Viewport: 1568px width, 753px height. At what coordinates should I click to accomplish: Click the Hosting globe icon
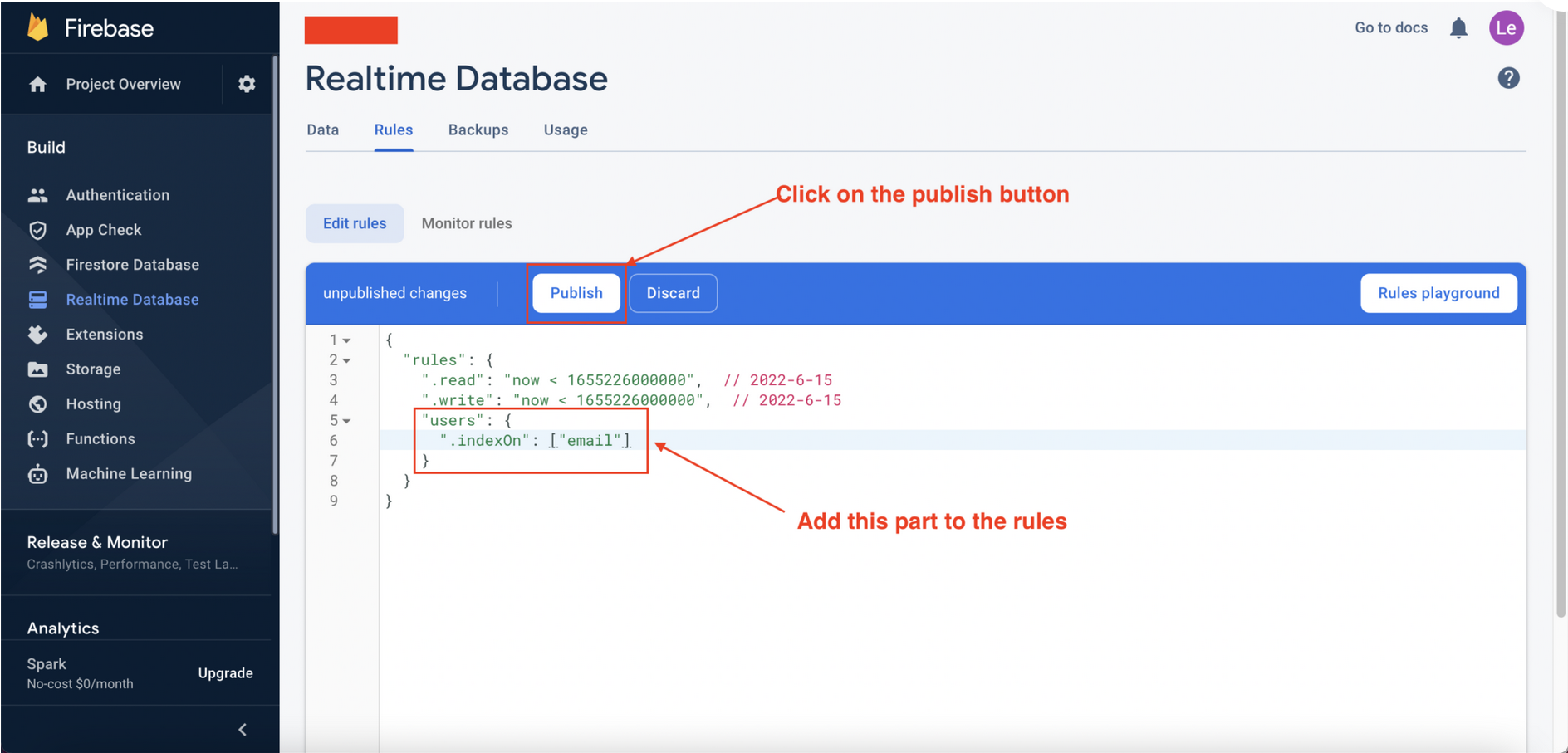[37, 404]
